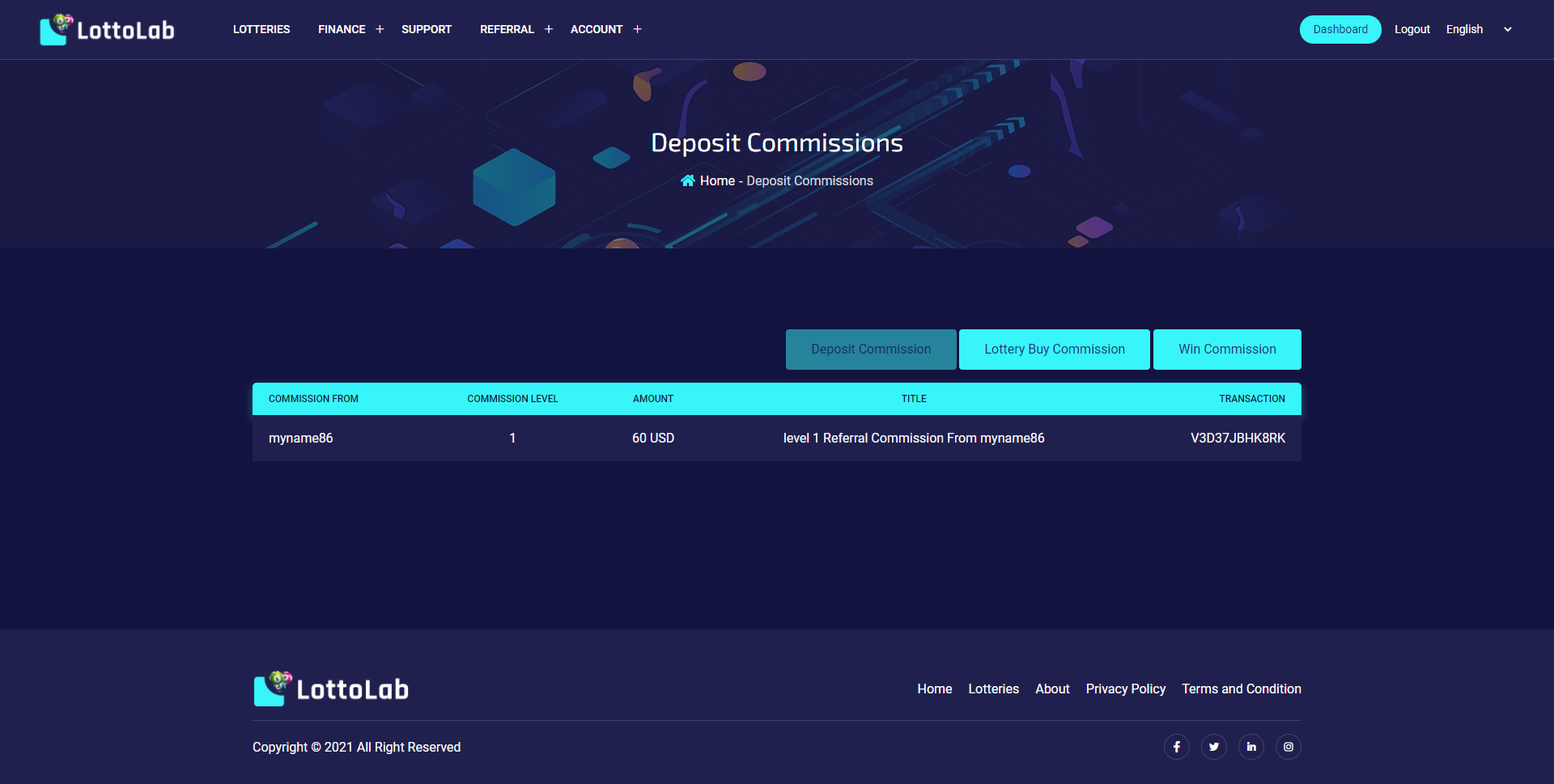This screenshot has height=784, width=1554.
Task: Open the Twitter social link
Action: pos(1213,747)
